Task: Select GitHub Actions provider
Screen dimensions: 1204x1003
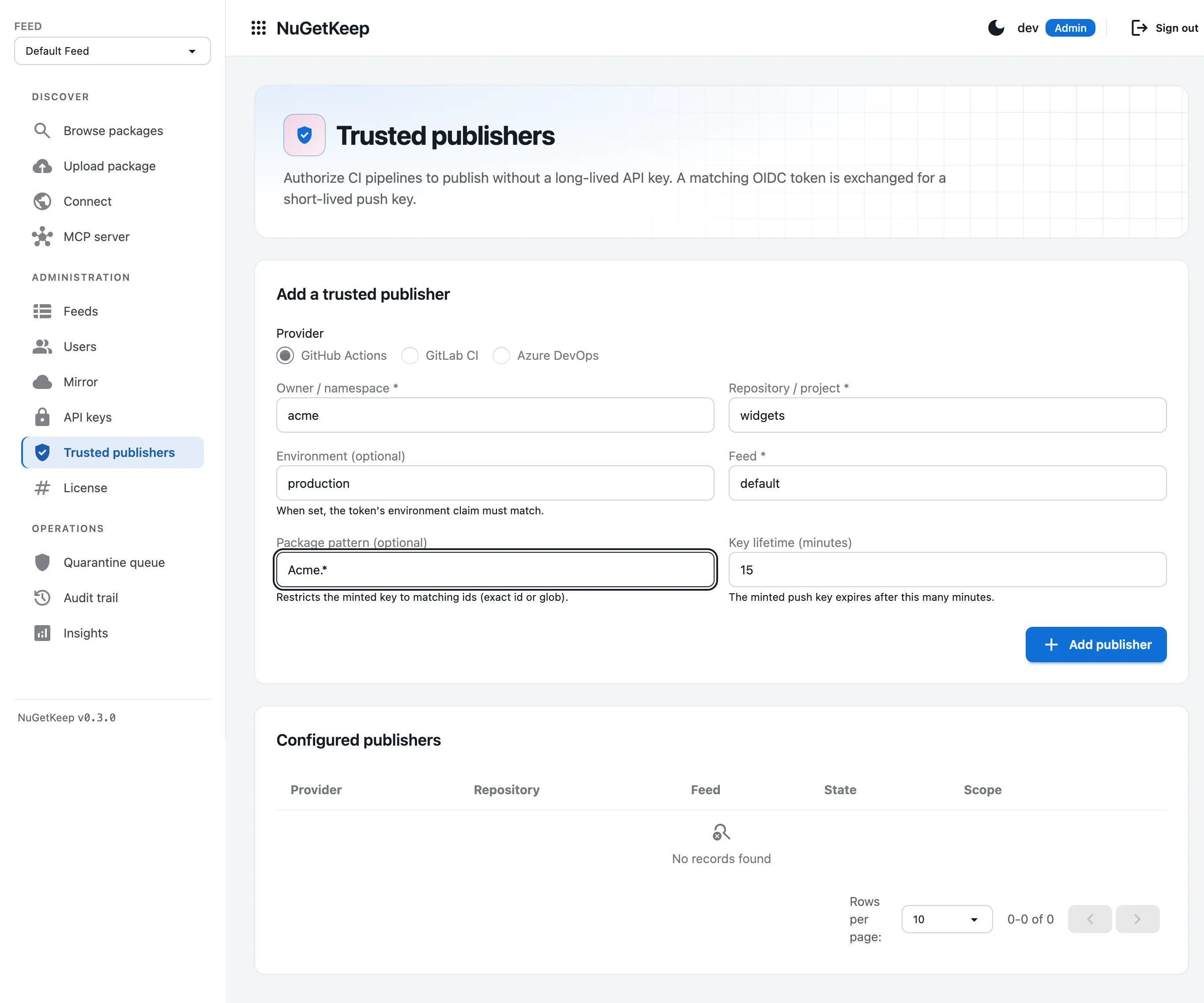Action: (285, 355)
